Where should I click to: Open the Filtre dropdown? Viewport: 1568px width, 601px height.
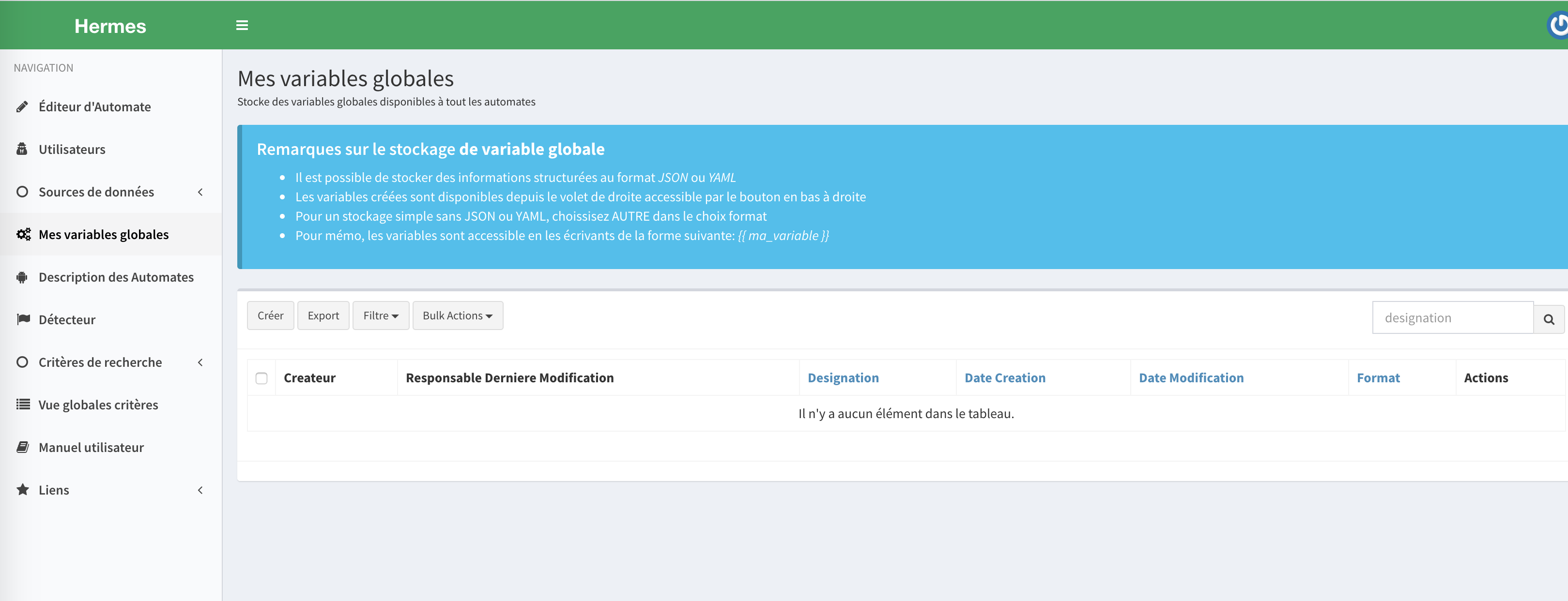(381, 316)
